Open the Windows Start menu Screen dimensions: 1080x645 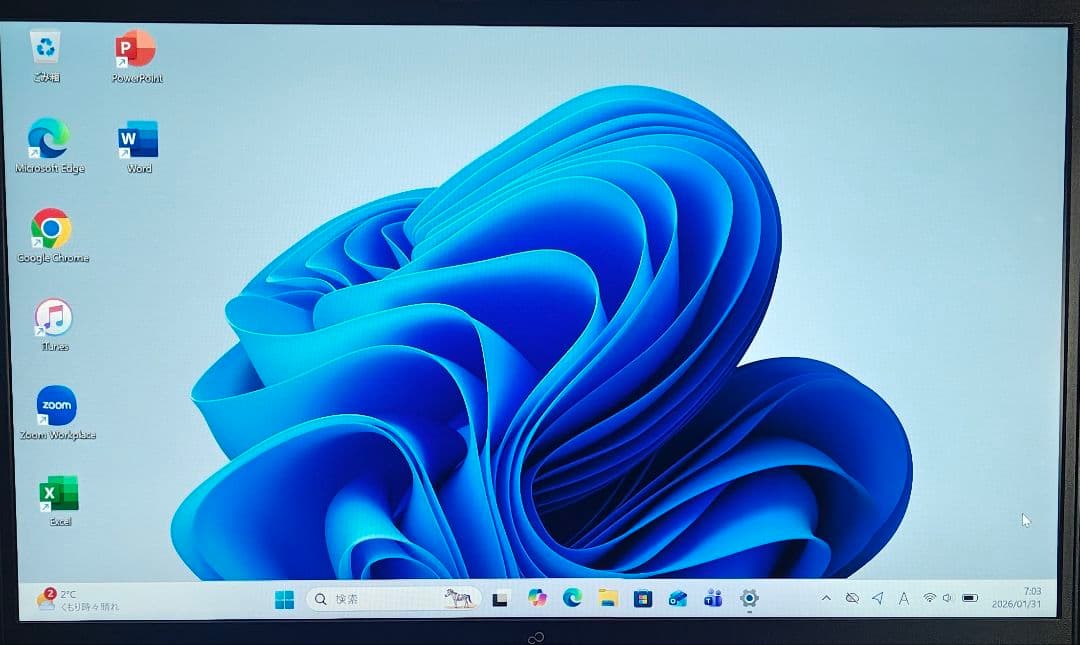[284, 599]
